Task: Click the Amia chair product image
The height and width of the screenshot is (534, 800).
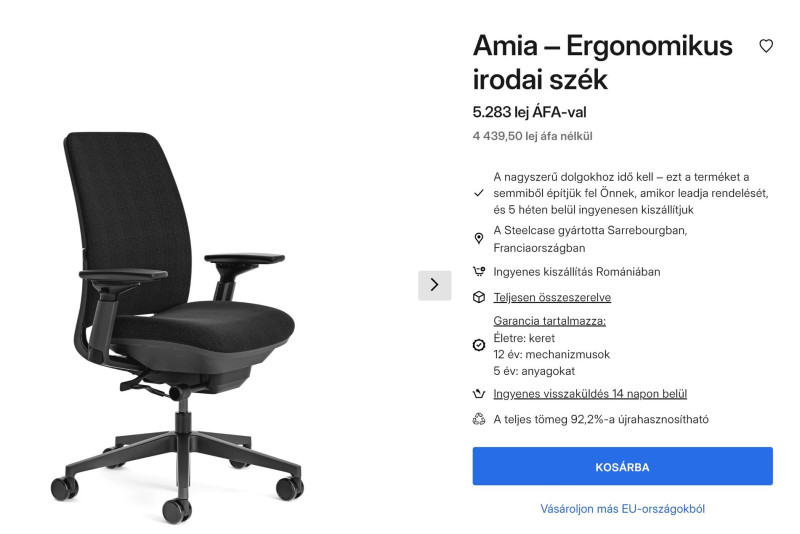Action: point(178,326)
